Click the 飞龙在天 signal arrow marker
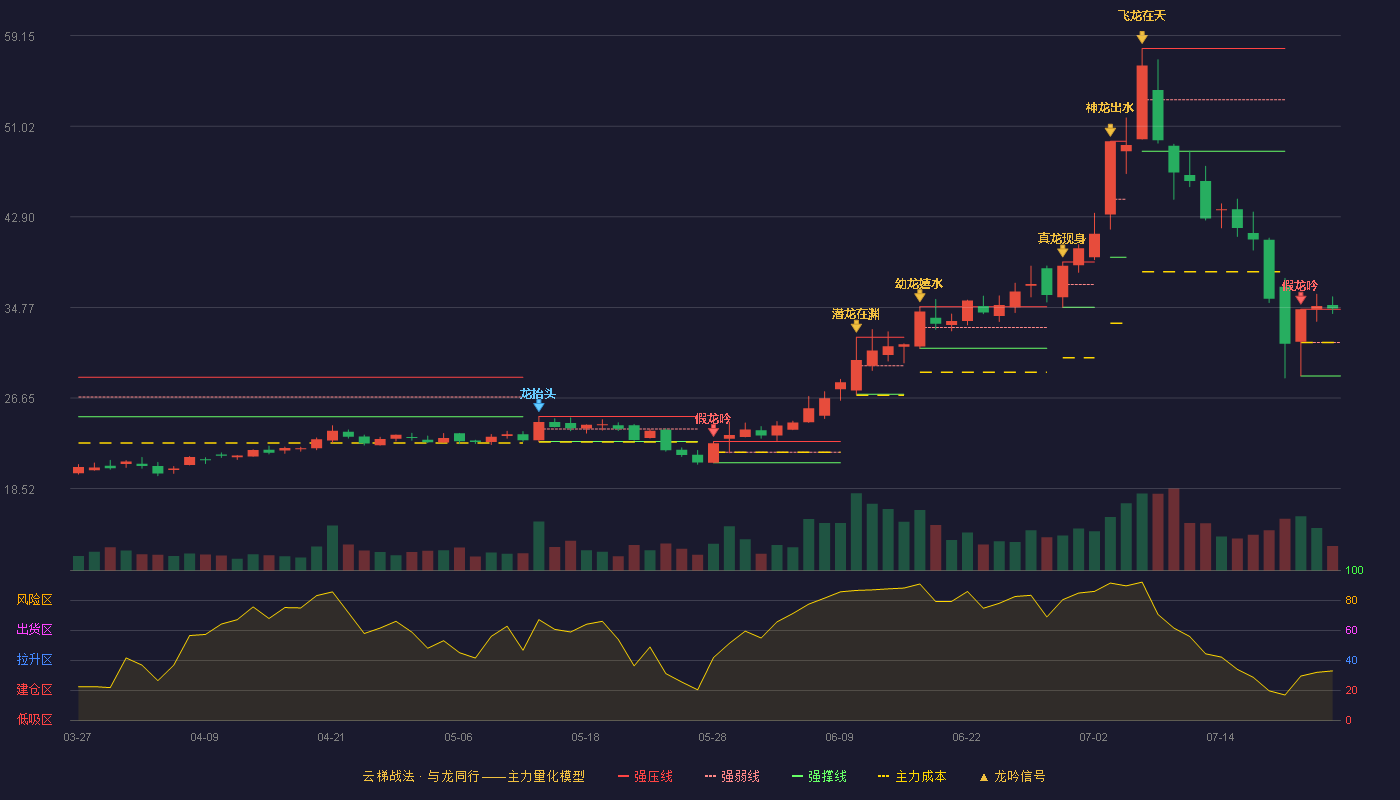1400x800 pixels. [1142, 37]
